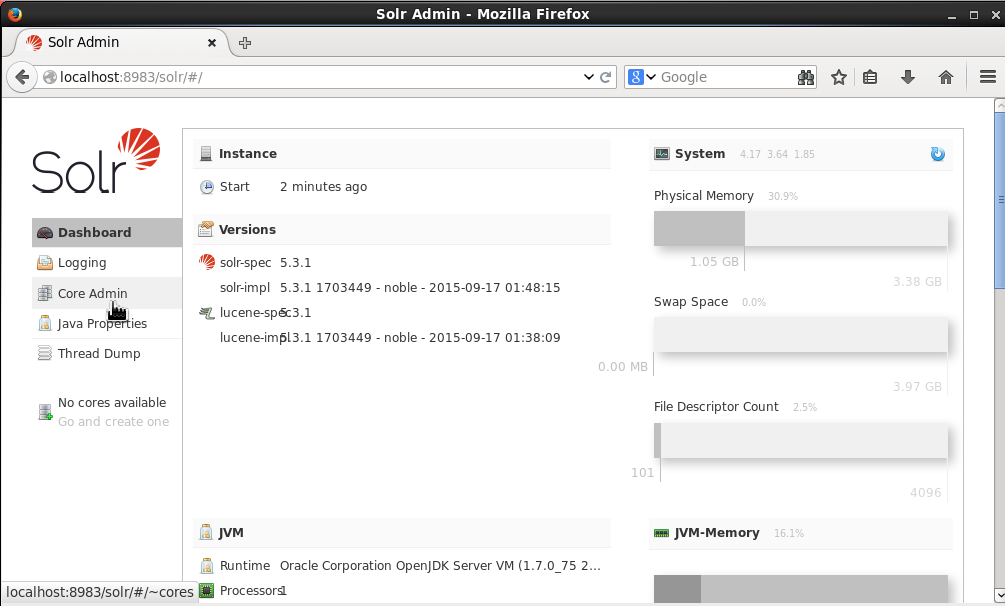
Task: Click the Instance section header
Action: pos(402,154)
